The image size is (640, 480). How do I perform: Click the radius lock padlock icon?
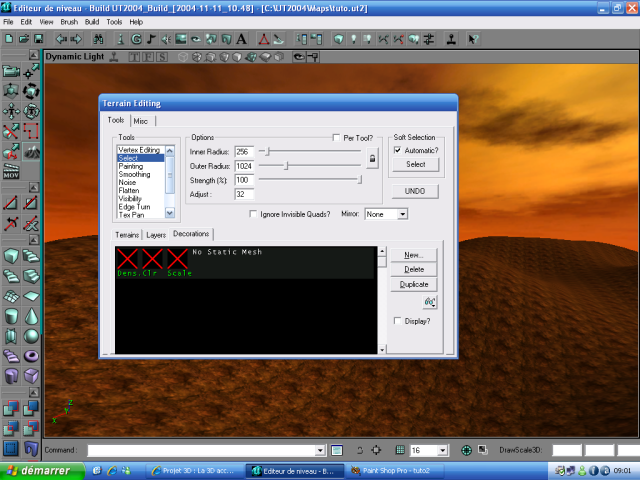point(372,158)
